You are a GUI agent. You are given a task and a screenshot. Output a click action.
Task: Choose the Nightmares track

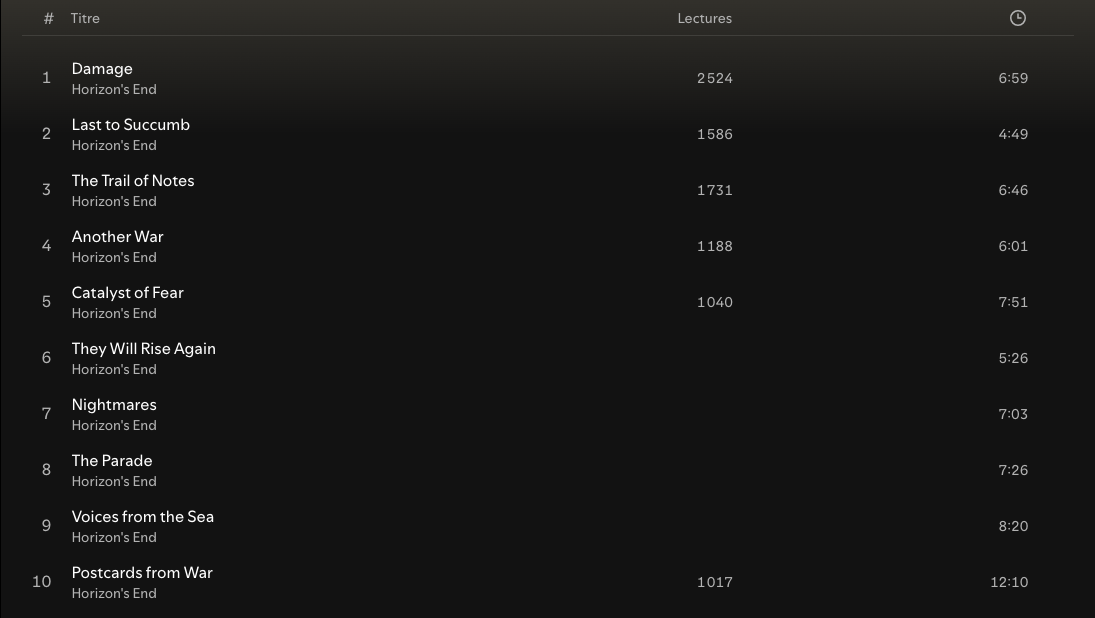114,404
